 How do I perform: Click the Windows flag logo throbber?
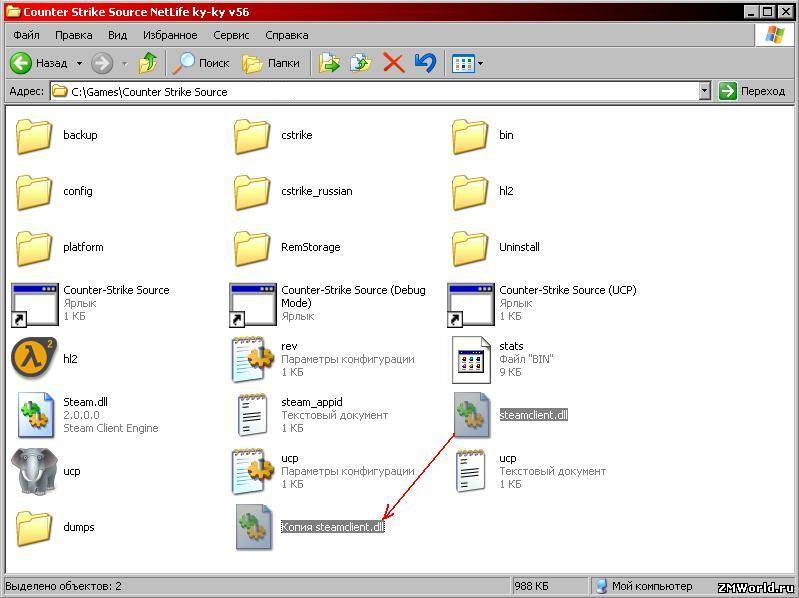pos(775,35)
